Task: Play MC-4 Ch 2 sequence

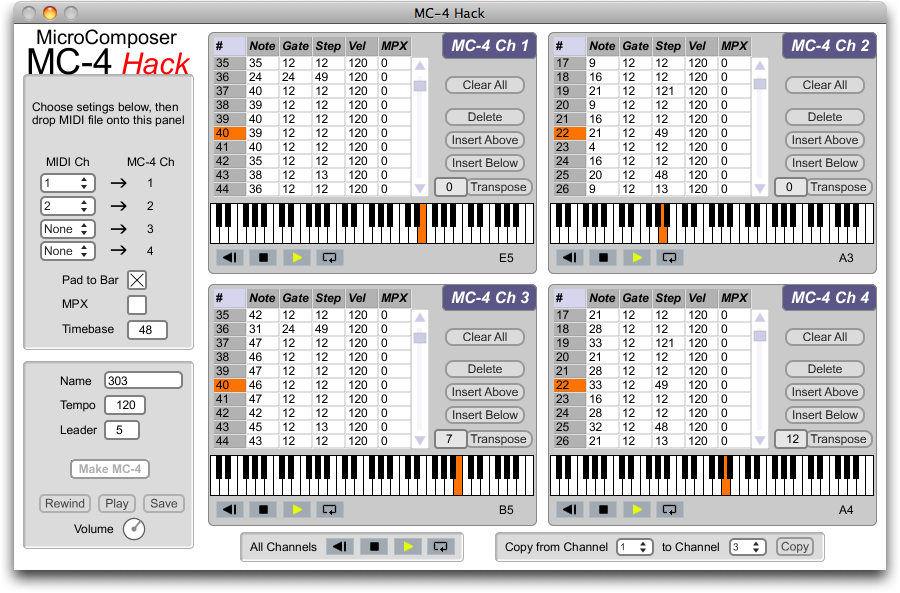Action: pyautogui.click(x=637, y=258)
